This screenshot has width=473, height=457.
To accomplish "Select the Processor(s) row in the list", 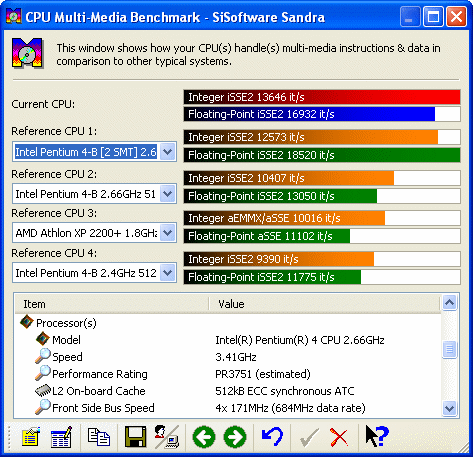I will pyautogui.click(x=66, y=323).
